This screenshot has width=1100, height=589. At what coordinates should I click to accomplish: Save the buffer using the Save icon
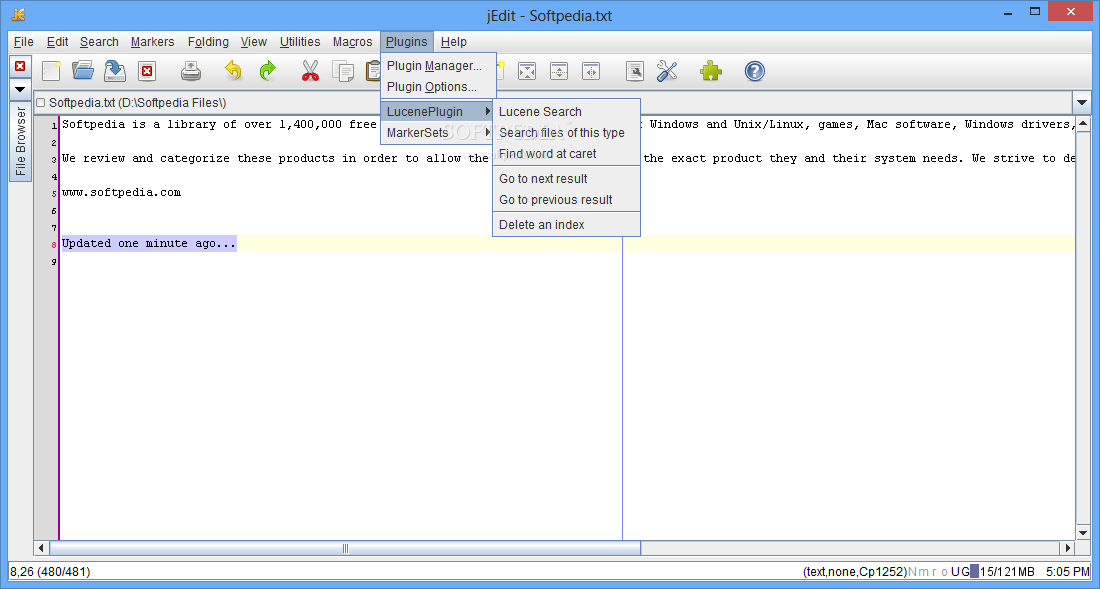point(115,71)
